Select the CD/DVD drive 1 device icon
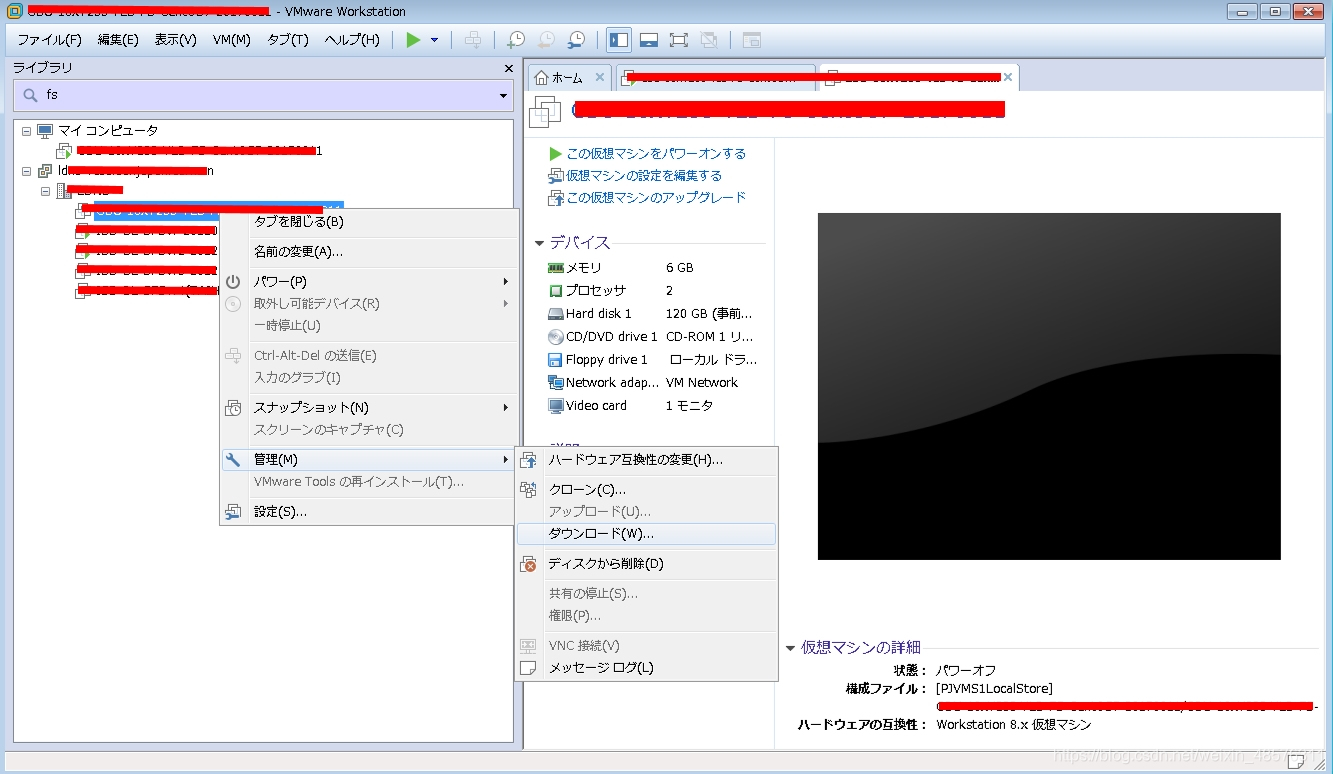Screen dimensions: 1333x774 point(556,337)
